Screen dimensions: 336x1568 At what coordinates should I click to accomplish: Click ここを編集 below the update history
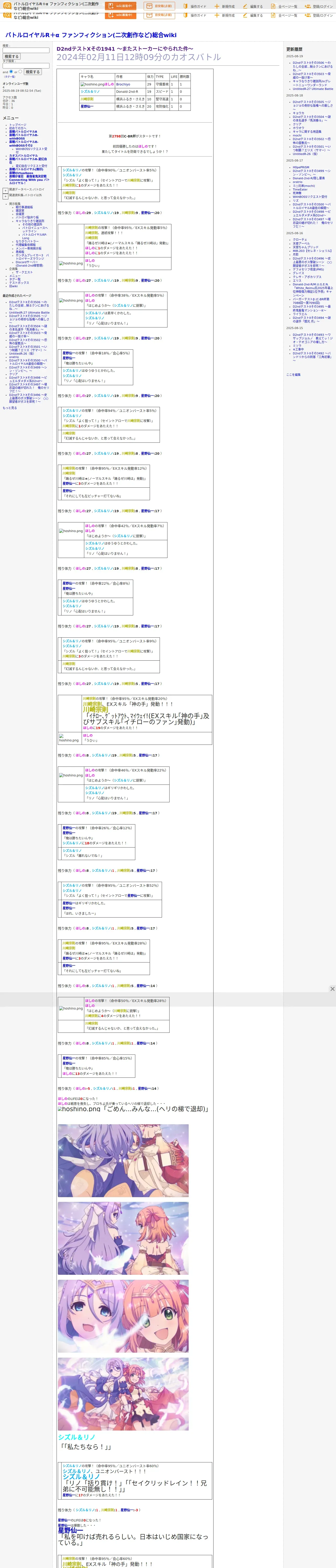(x=293, y=375)
